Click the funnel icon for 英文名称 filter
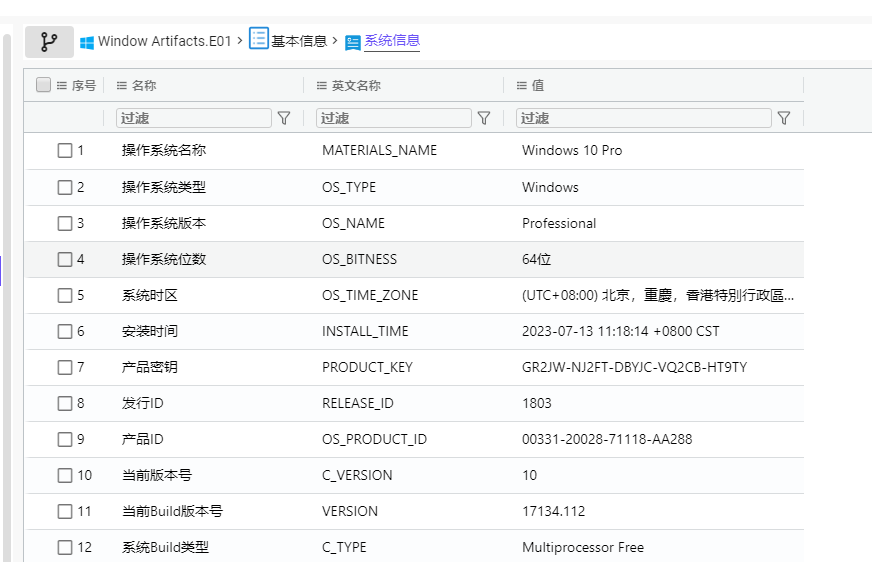The height and width of the screenshot is (562, 872). click(484, 118)
